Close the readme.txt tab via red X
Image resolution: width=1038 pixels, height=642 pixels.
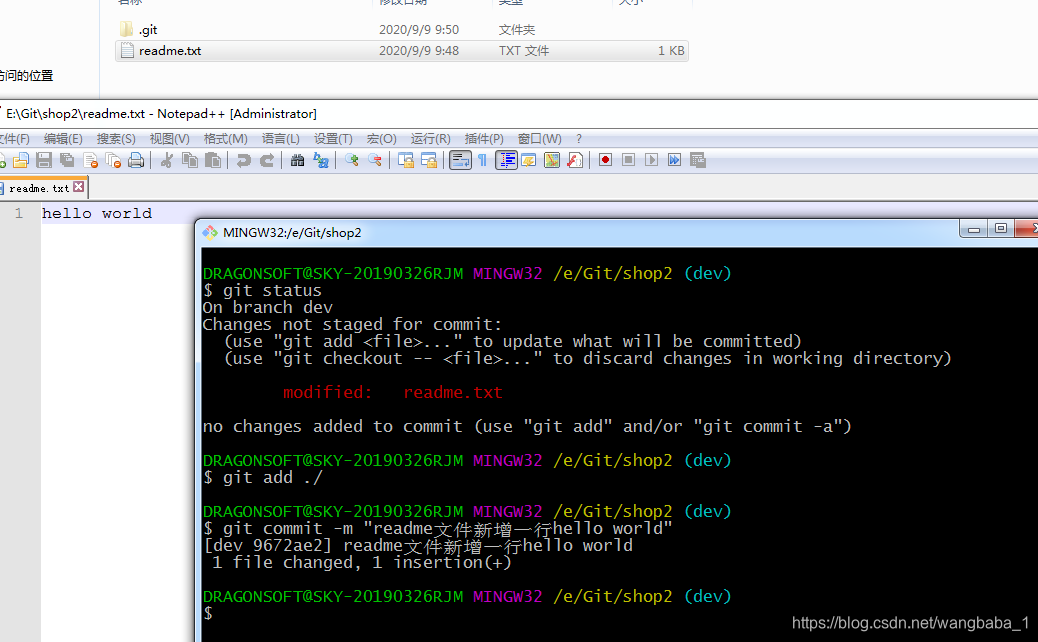[79, 187]
